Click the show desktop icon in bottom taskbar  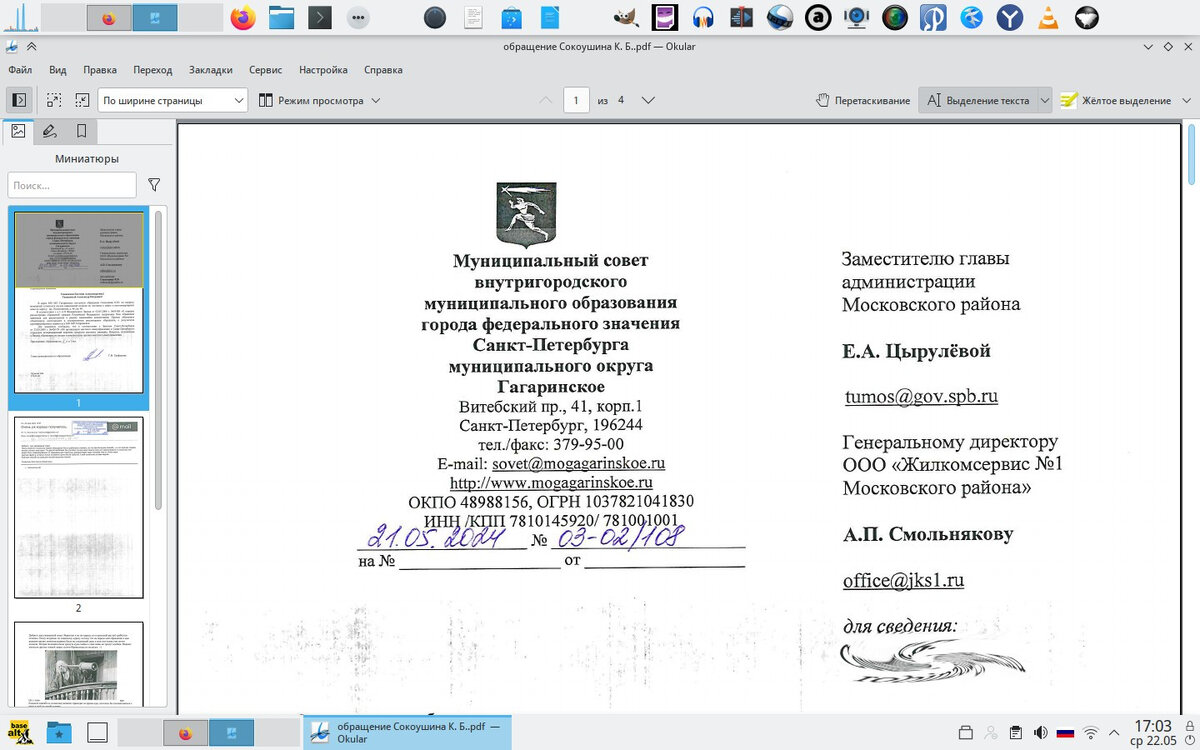pos(97,733)
